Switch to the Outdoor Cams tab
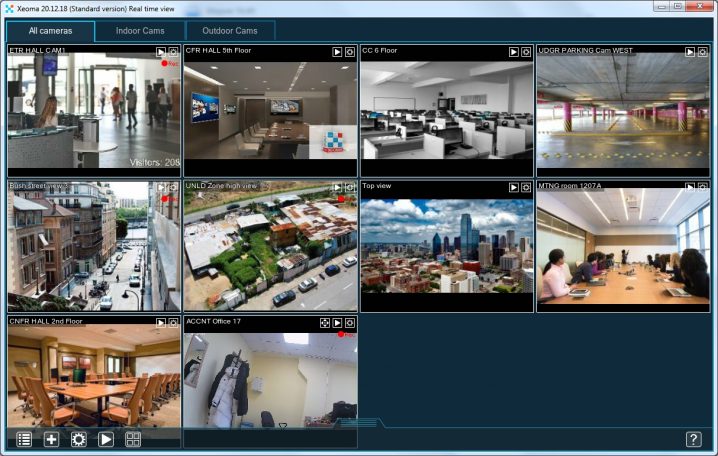Viewport: 718px width, 456px height. (x=229, y=31)
